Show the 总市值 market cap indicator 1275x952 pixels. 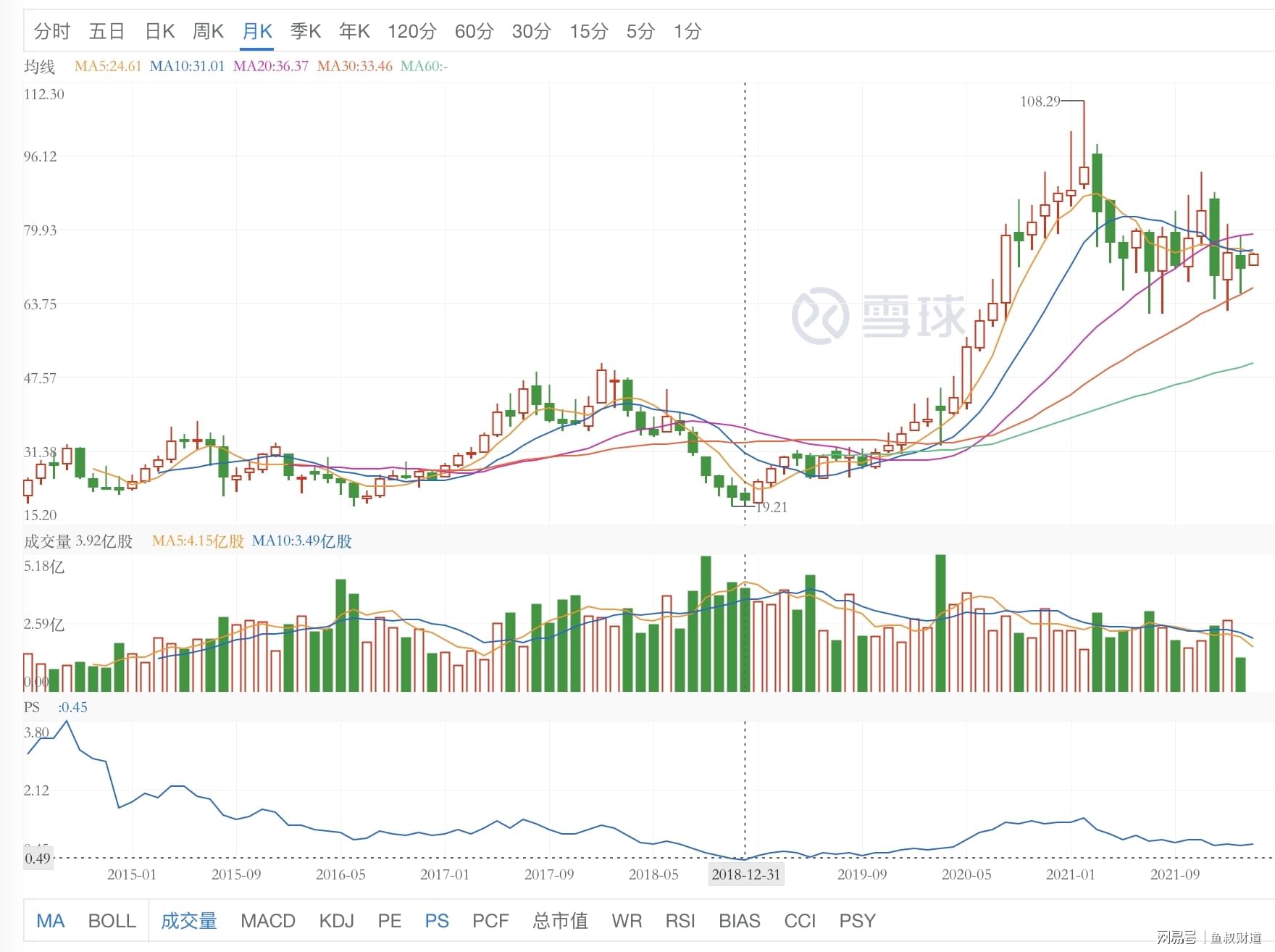(x=560, y=921)
